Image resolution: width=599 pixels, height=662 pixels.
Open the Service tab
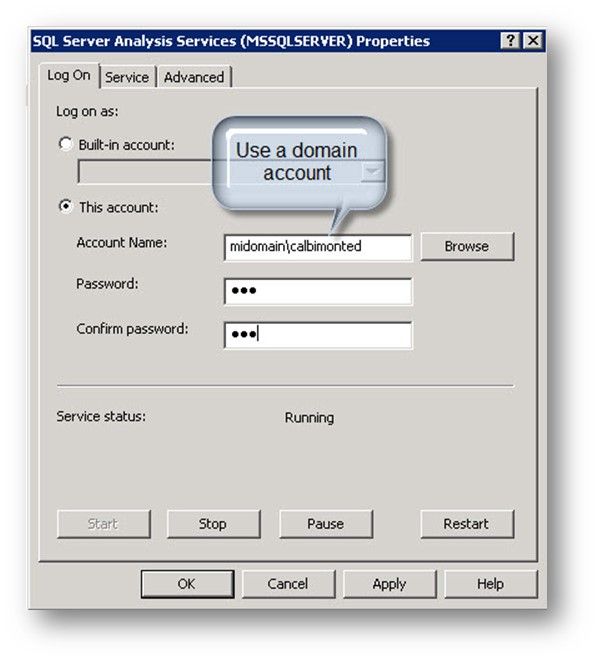[127, 78]
